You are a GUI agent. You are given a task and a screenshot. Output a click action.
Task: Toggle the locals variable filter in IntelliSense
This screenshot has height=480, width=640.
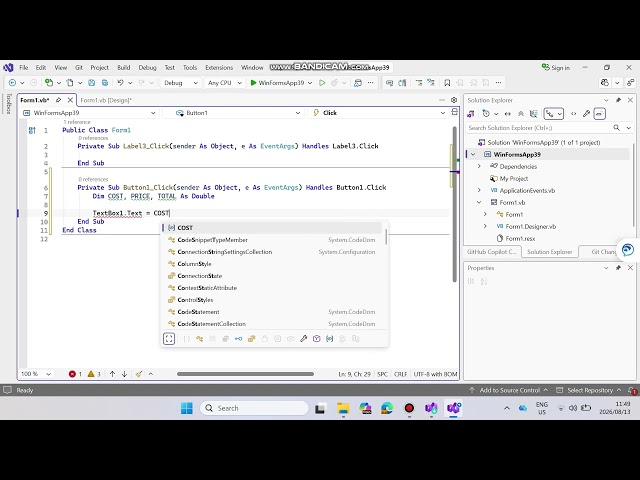click(329, 338)
